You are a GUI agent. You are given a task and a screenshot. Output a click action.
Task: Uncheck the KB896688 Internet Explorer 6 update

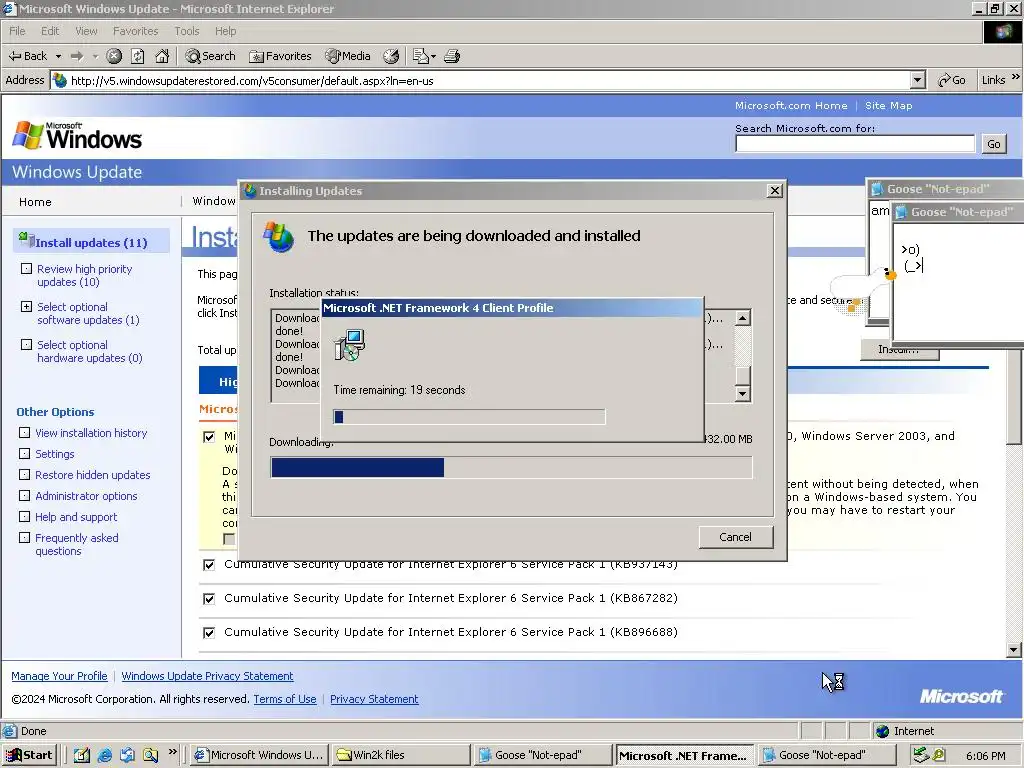[x=209, y=633]
